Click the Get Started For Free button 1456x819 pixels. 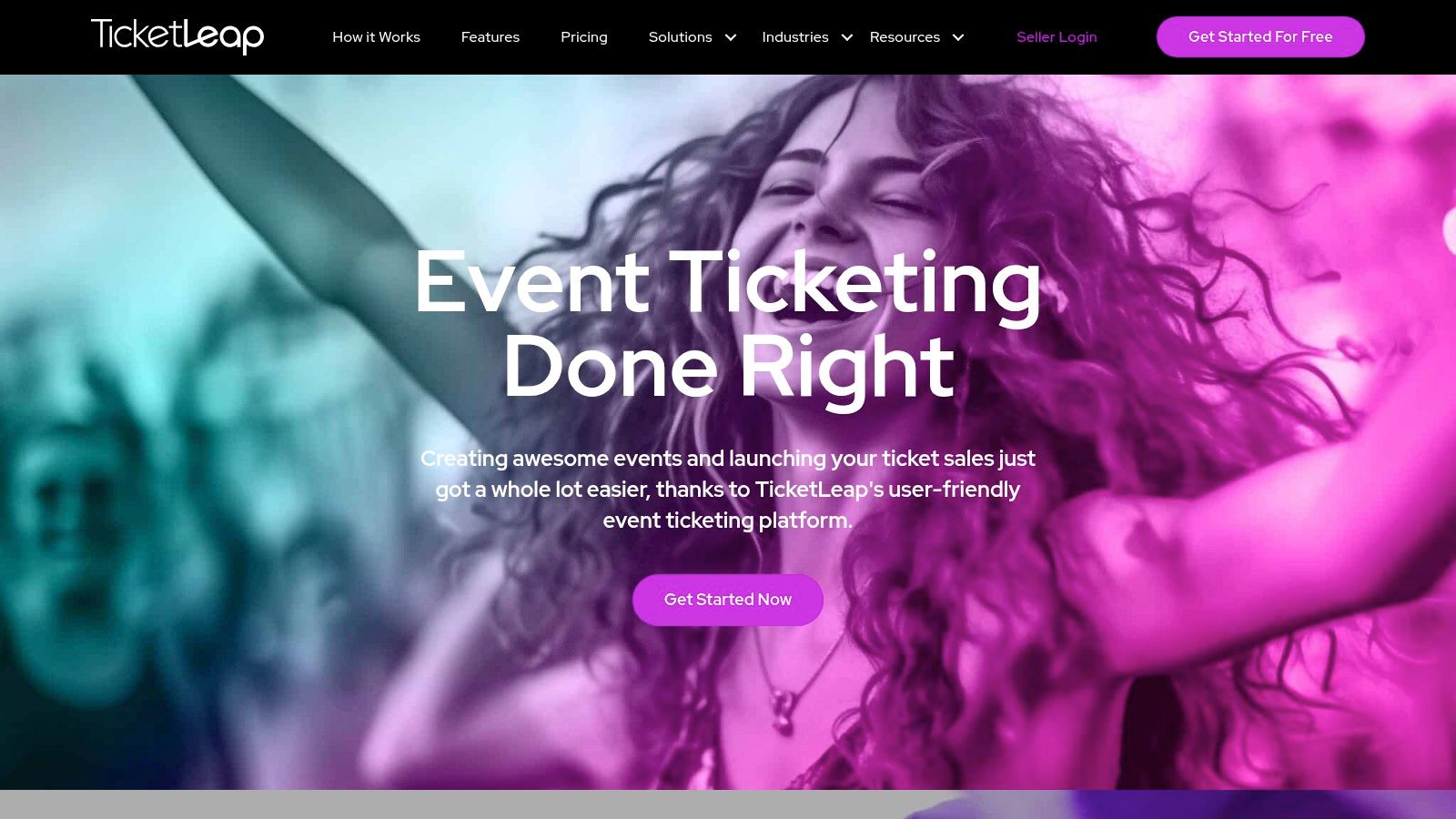[x=1260, y=36]
